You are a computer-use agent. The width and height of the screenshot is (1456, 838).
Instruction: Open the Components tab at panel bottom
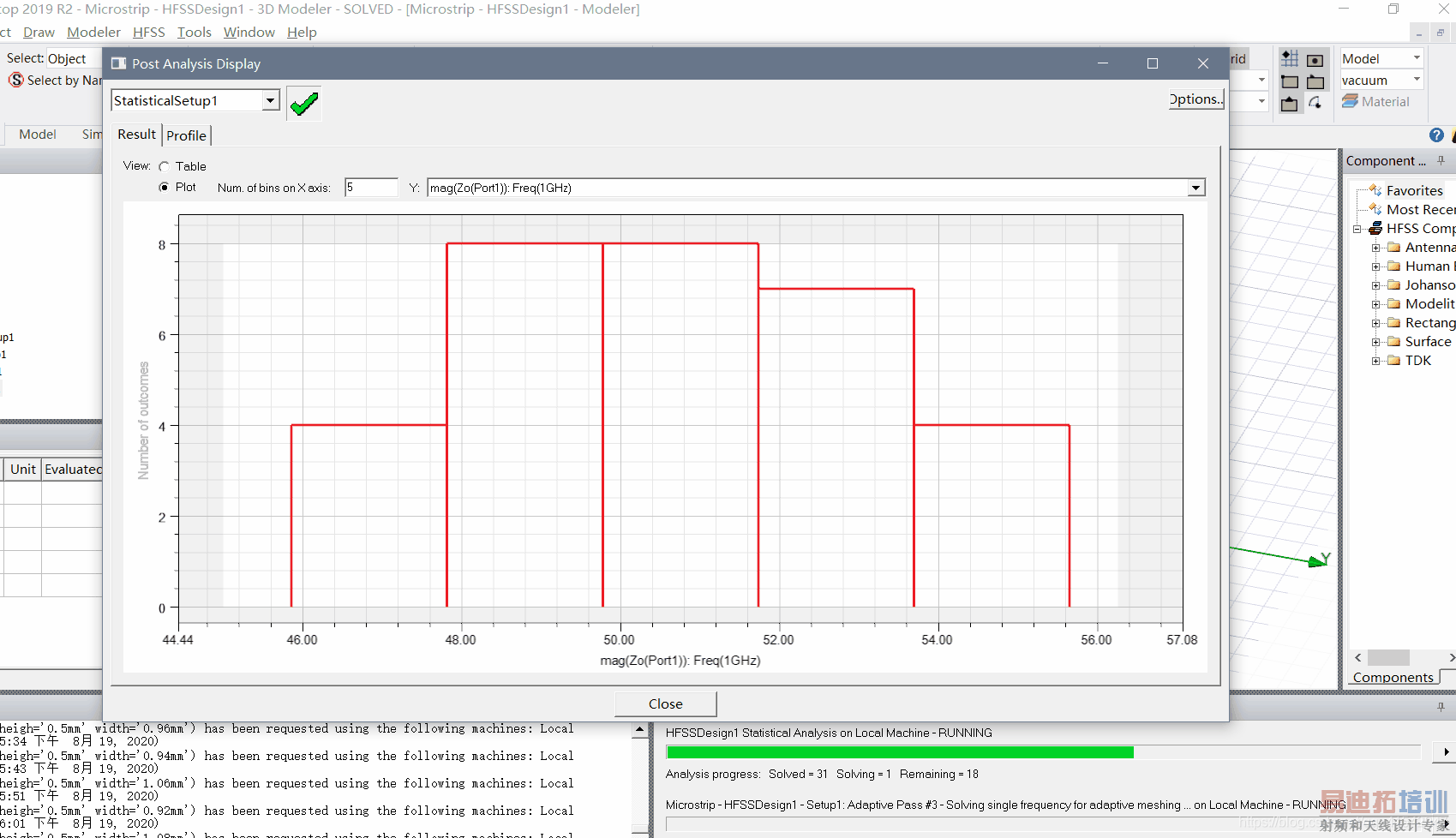pos(1393,677)
